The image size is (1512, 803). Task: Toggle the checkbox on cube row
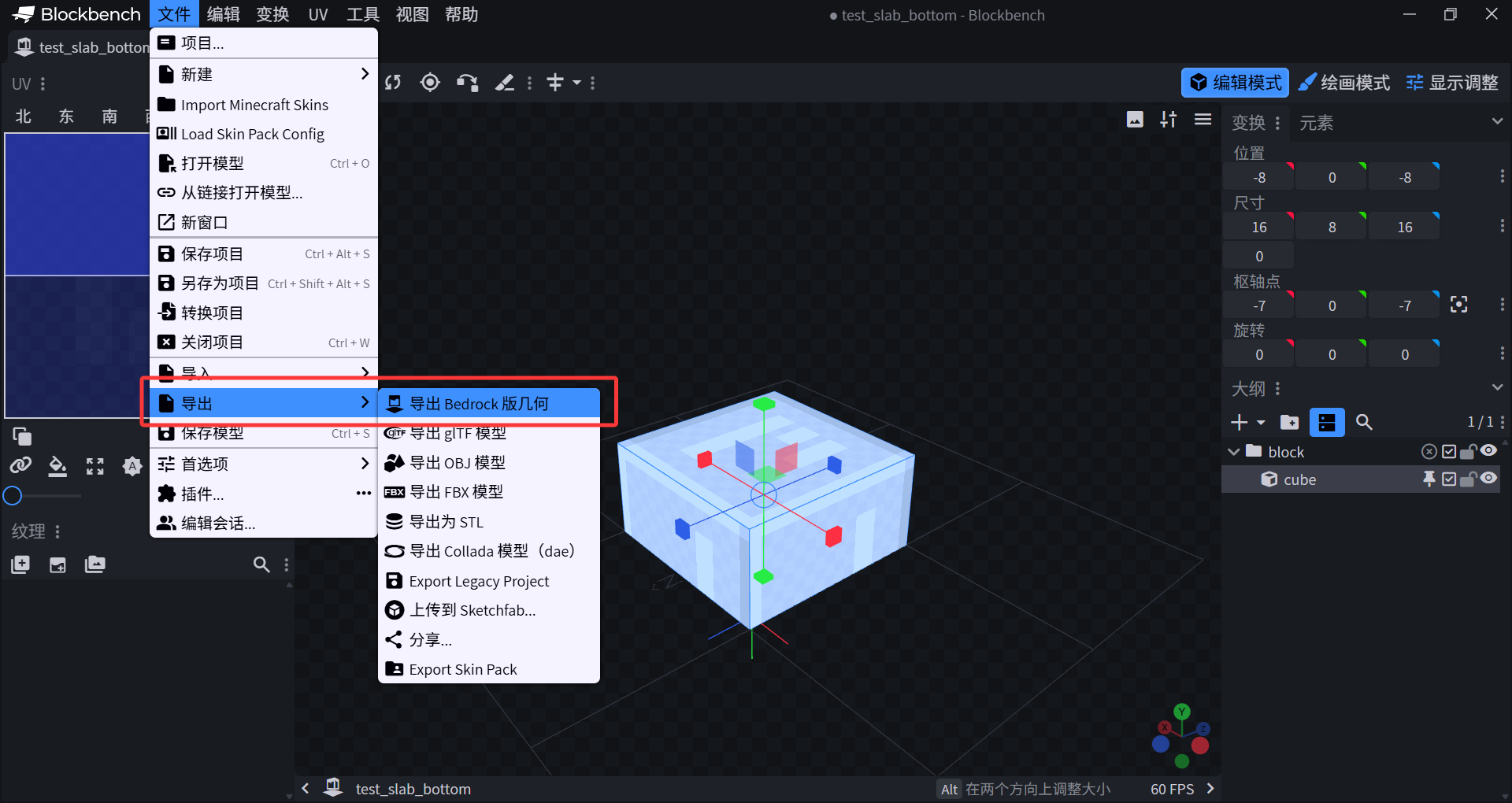click(x=1449, y=479)
